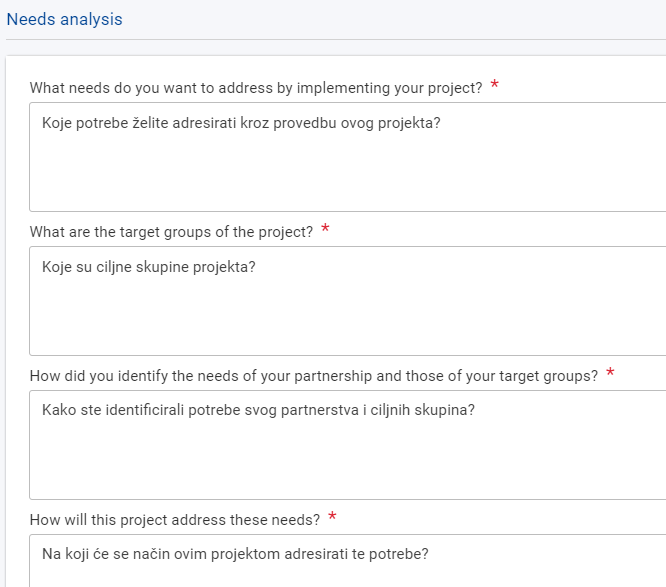The height and width of the screenshot is (587, 666).
Task: Click the 'What needs do you want' label
Action: point(256,88)
